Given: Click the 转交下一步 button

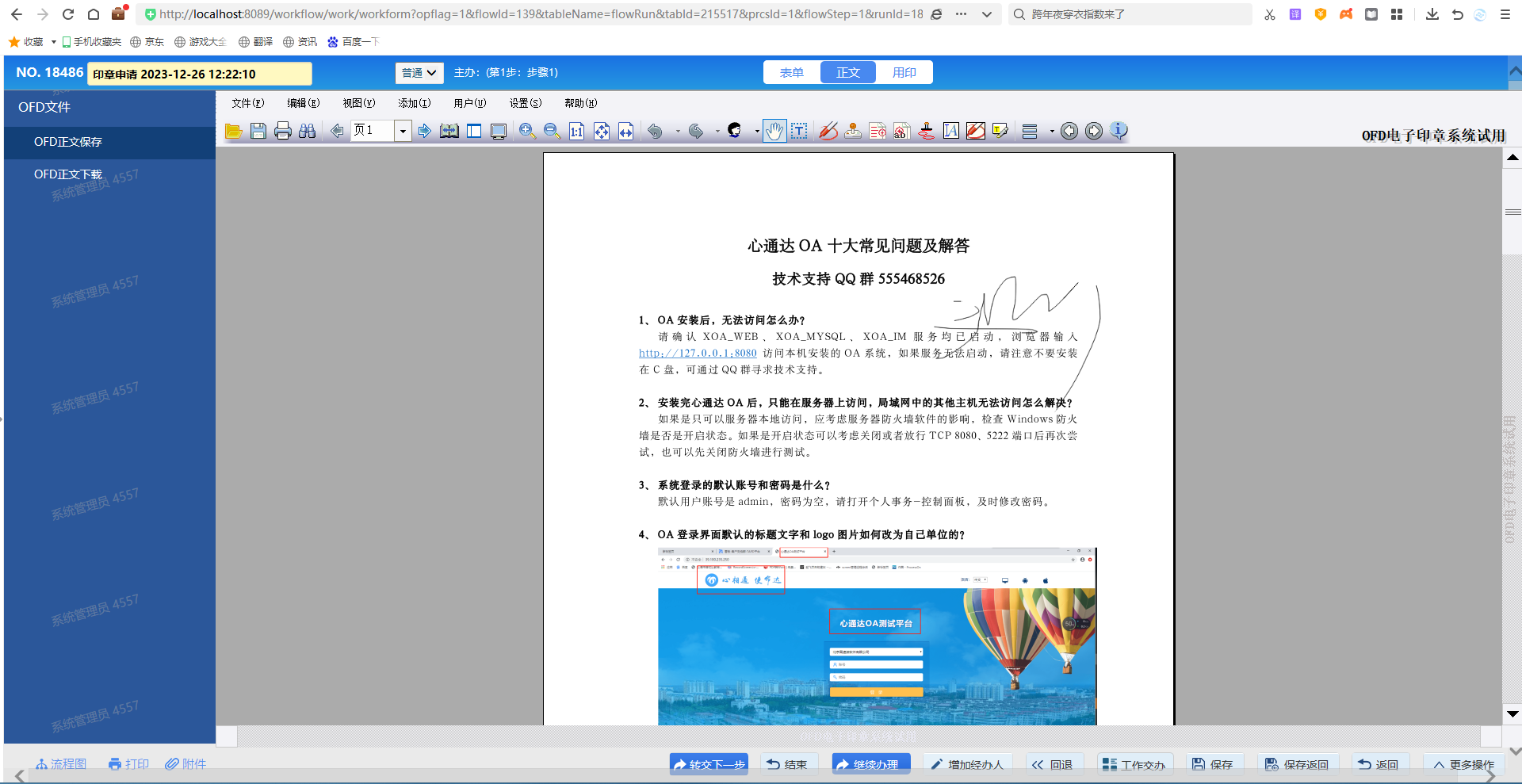Looking at the screenshot, I should [709, 764].
